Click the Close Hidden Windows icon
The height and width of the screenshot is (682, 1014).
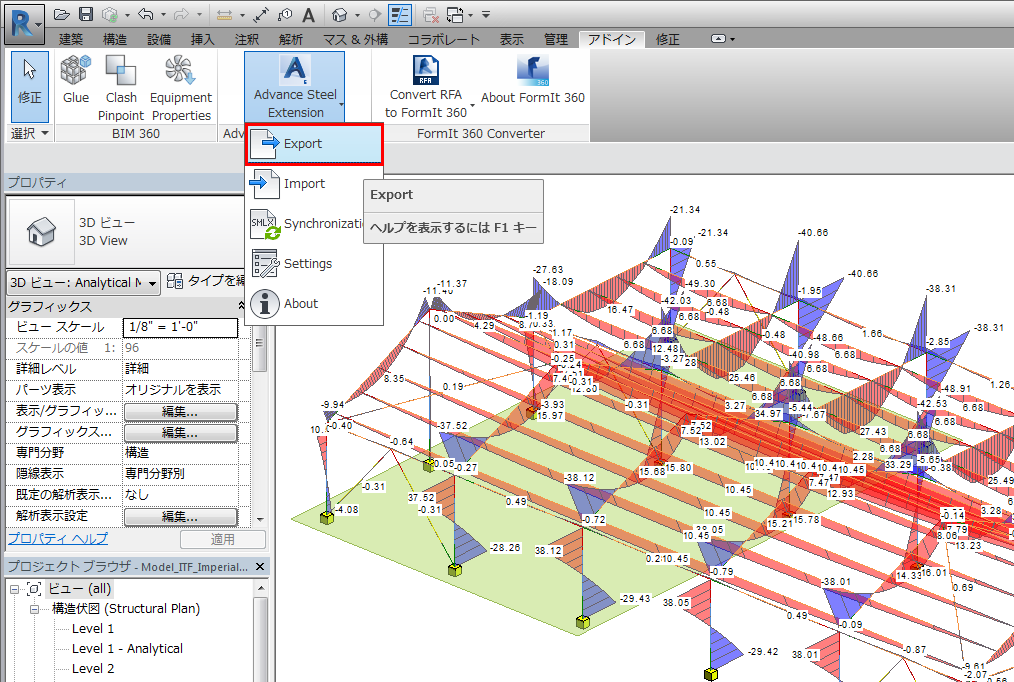click(x=431, y=14)
